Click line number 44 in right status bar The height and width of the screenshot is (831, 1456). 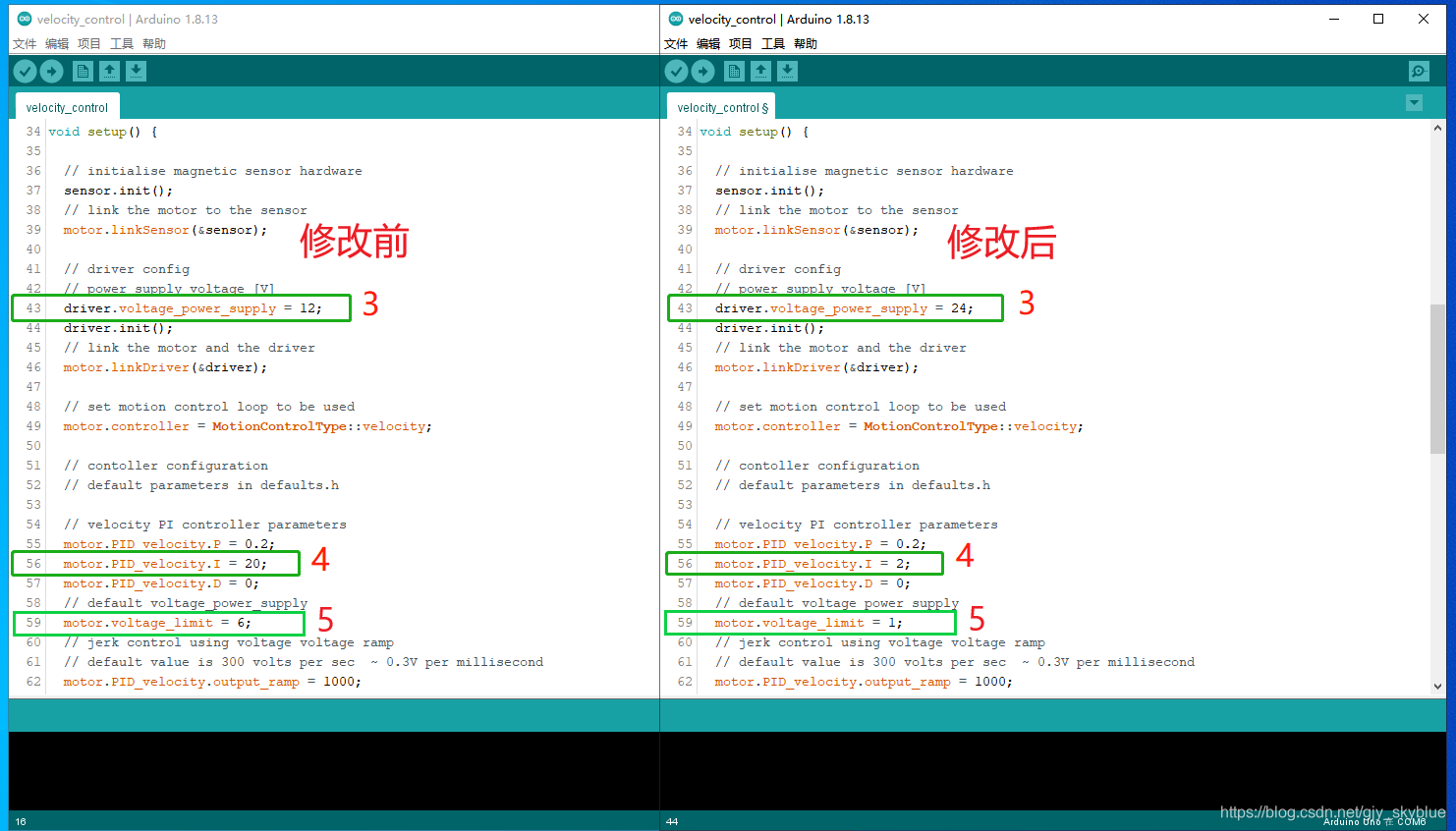coord(672,821)
